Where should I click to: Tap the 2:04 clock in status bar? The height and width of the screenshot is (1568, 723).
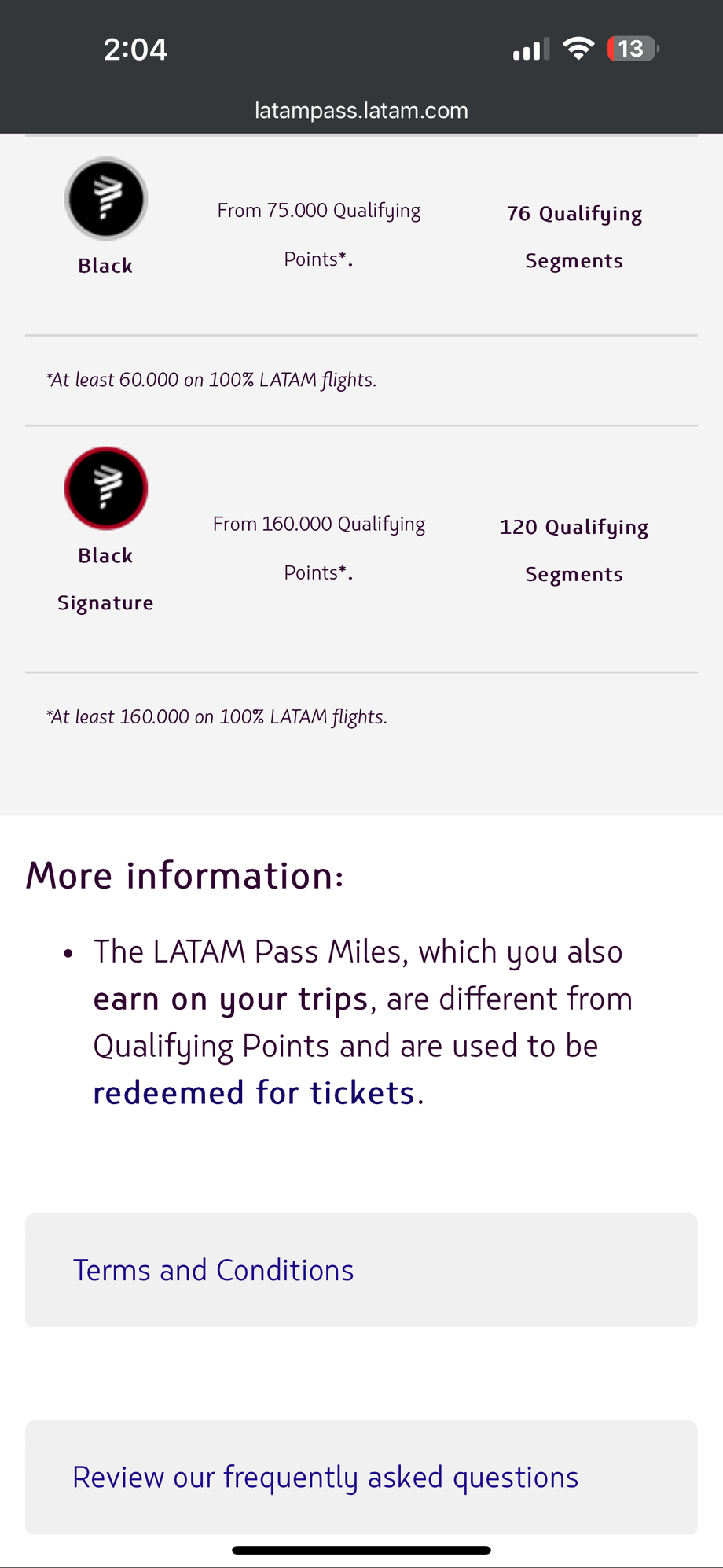[135, 50]
